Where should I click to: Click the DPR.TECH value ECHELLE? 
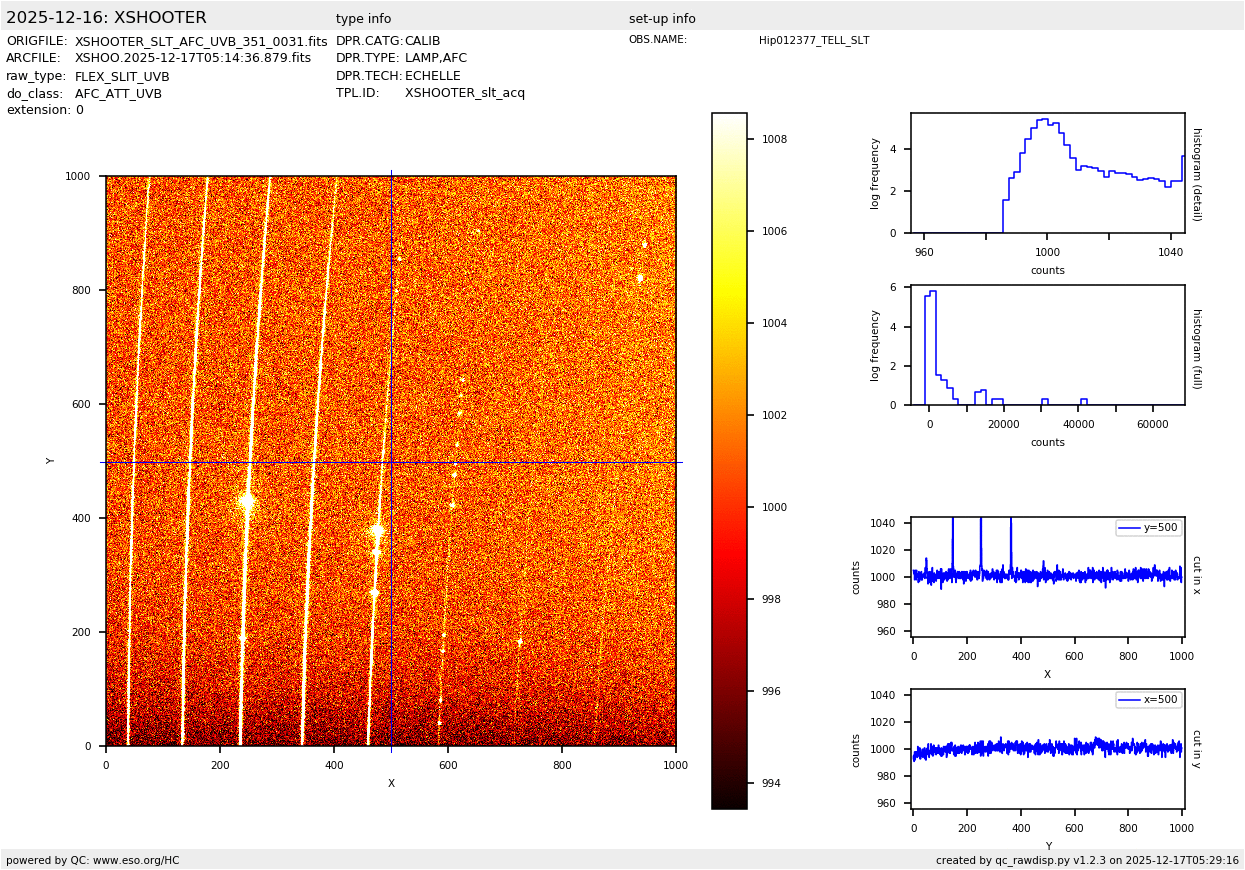(432, 76)
